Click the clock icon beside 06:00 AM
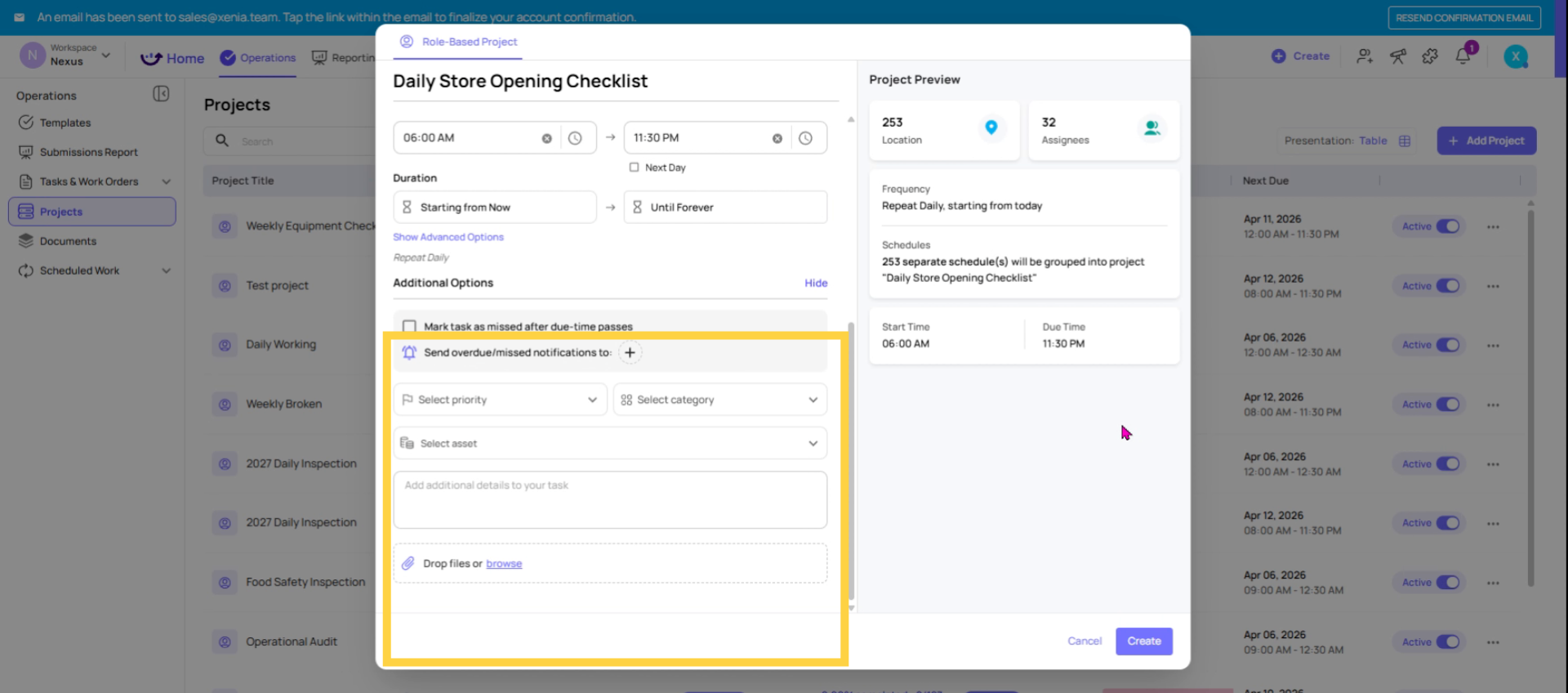The image size is (1568, 693). pyautogui.click(x=575, y=138)
